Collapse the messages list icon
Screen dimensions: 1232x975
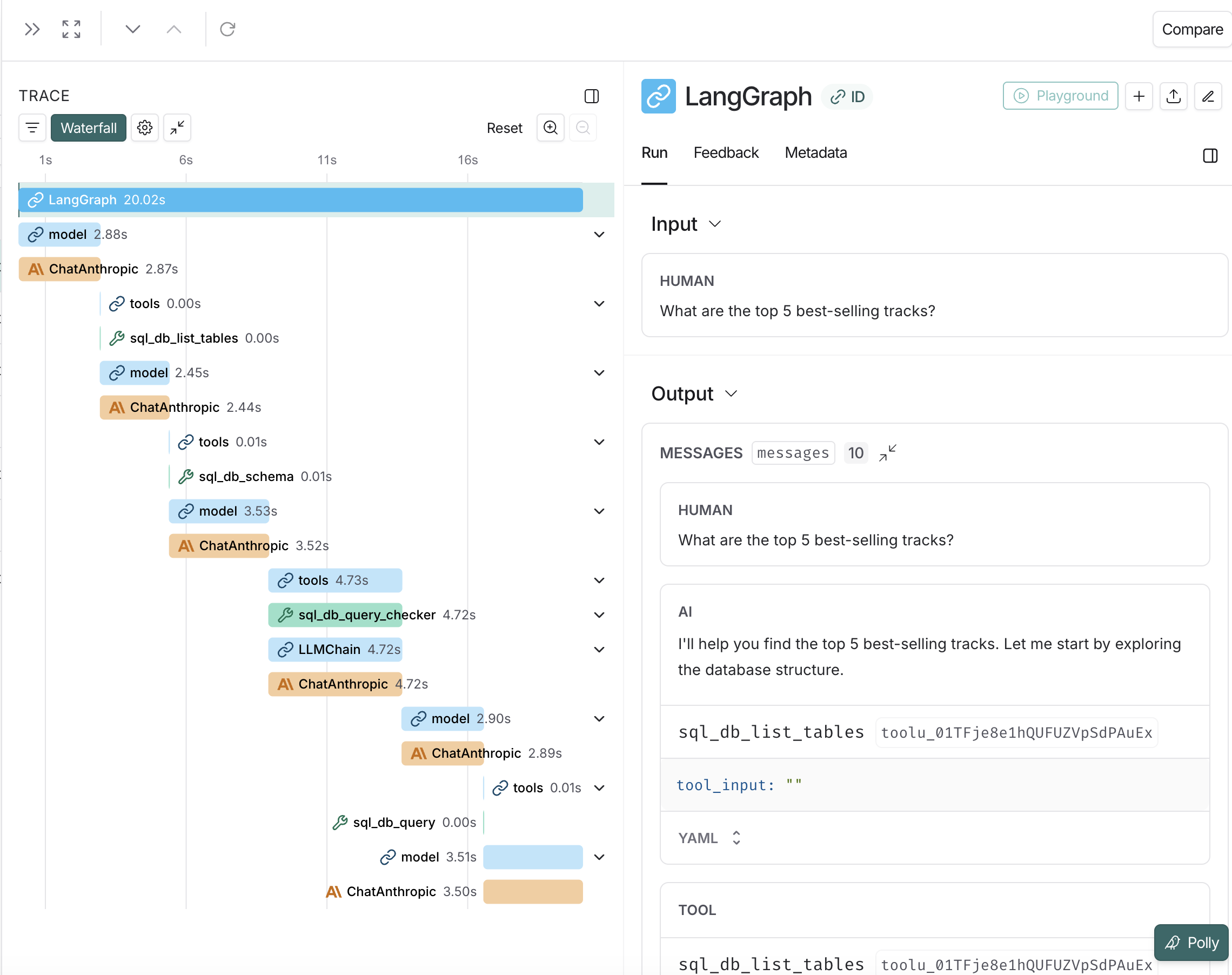point(888,453)
